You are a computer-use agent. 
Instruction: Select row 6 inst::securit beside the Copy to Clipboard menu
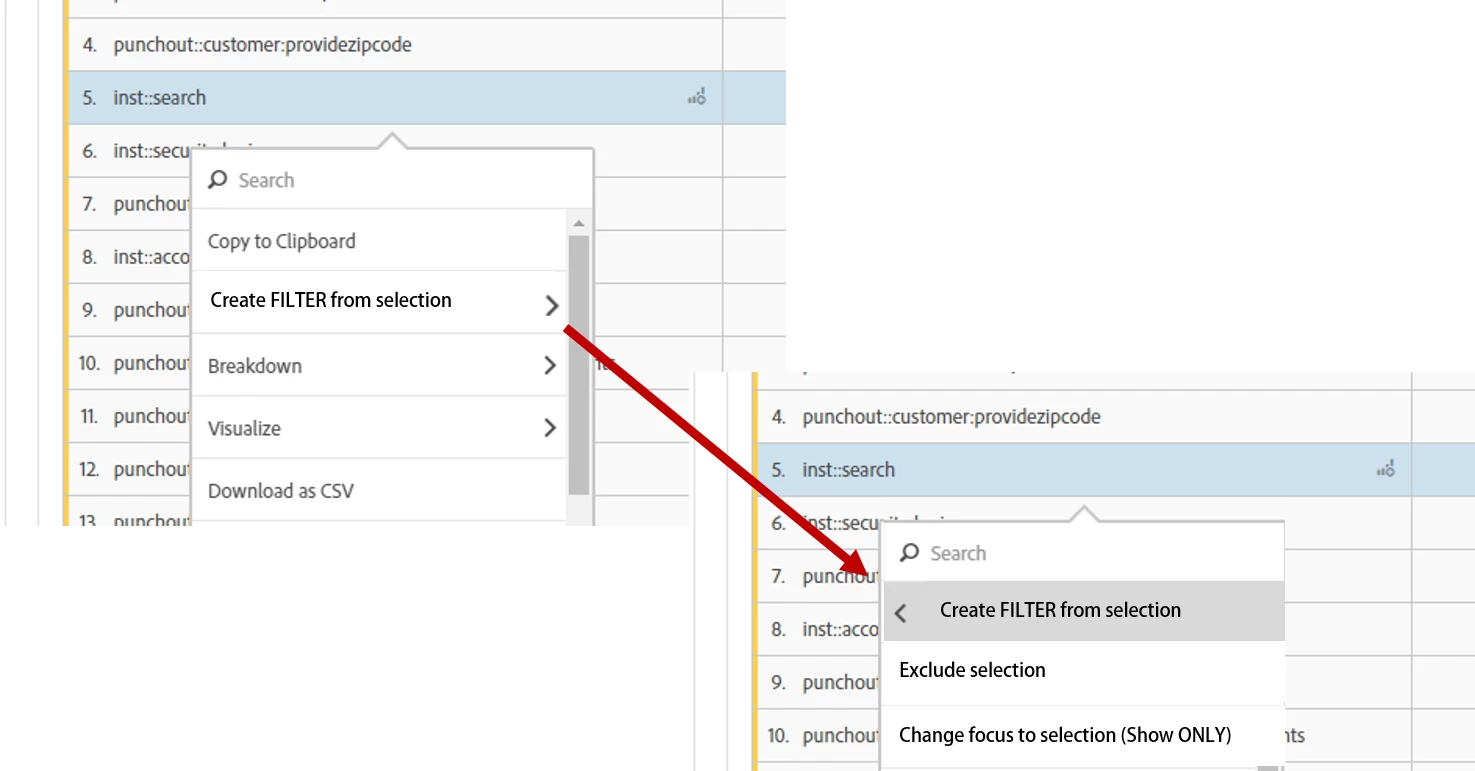coord(129,151)
